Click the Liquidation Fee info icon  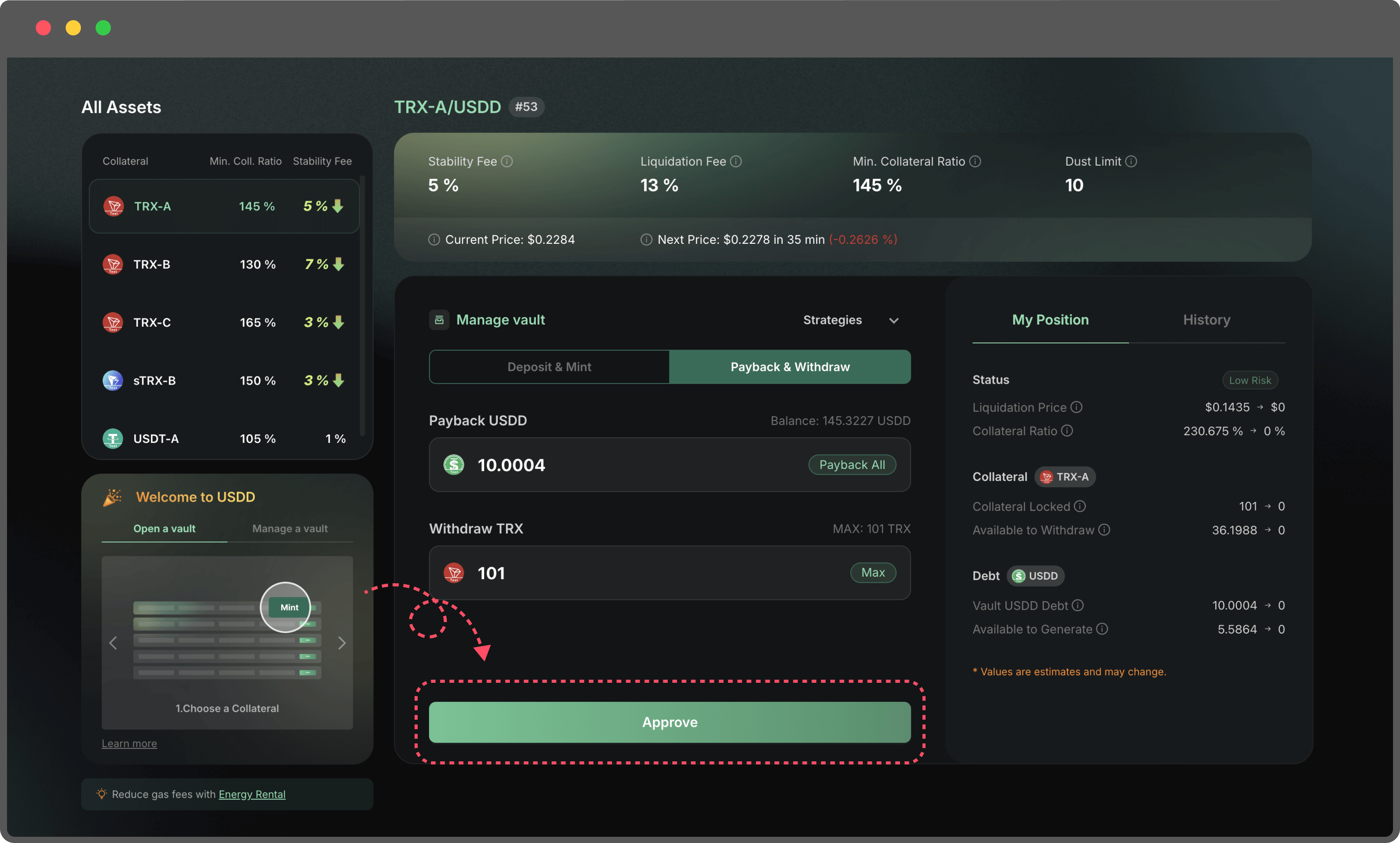736,161
